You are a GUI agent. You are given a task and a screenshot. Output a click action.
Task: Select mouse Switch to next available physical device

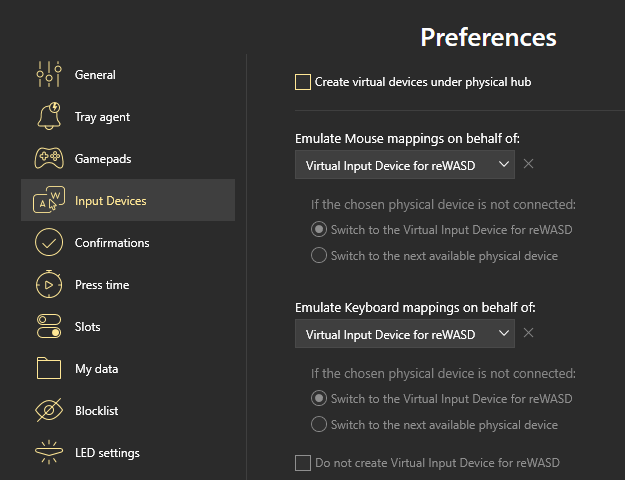(x=319, y=255)
